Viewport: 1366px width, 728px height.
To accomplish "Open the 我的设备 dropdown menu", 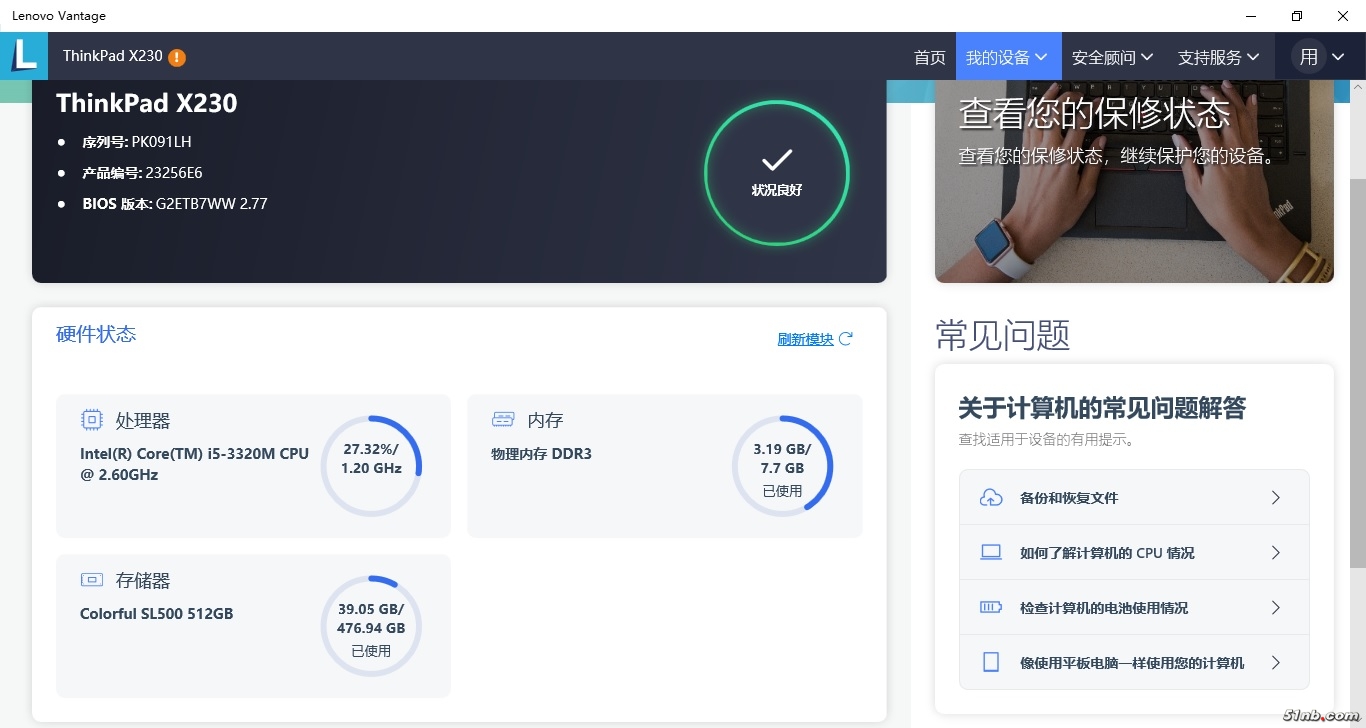I will pyautogui.click(x=1008, y=57).
